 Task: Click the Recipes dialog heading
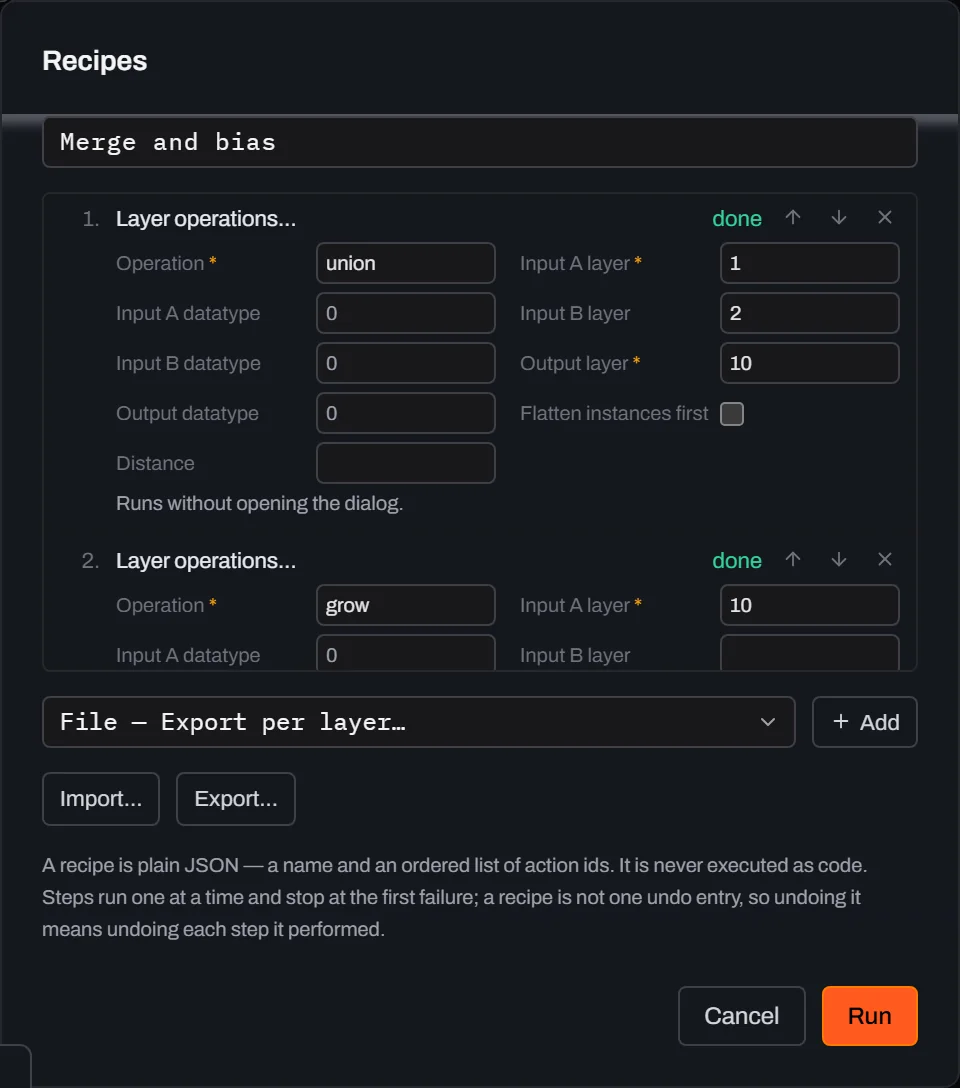tap(94, 61)
